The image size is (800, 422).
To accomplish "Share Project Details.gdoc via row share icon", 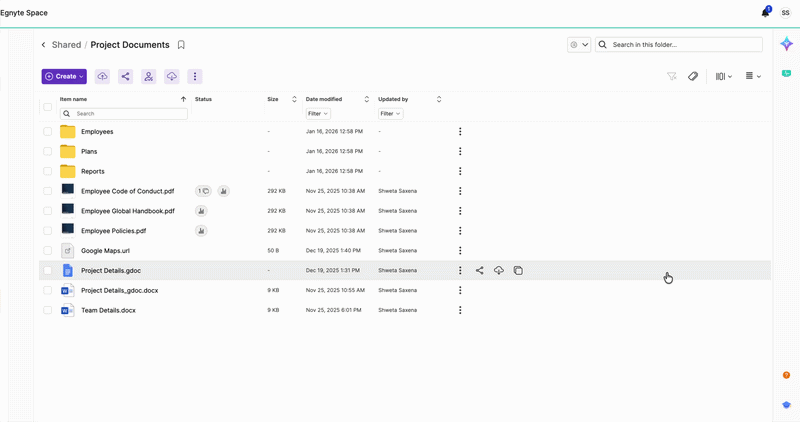I will pos(480,270).
